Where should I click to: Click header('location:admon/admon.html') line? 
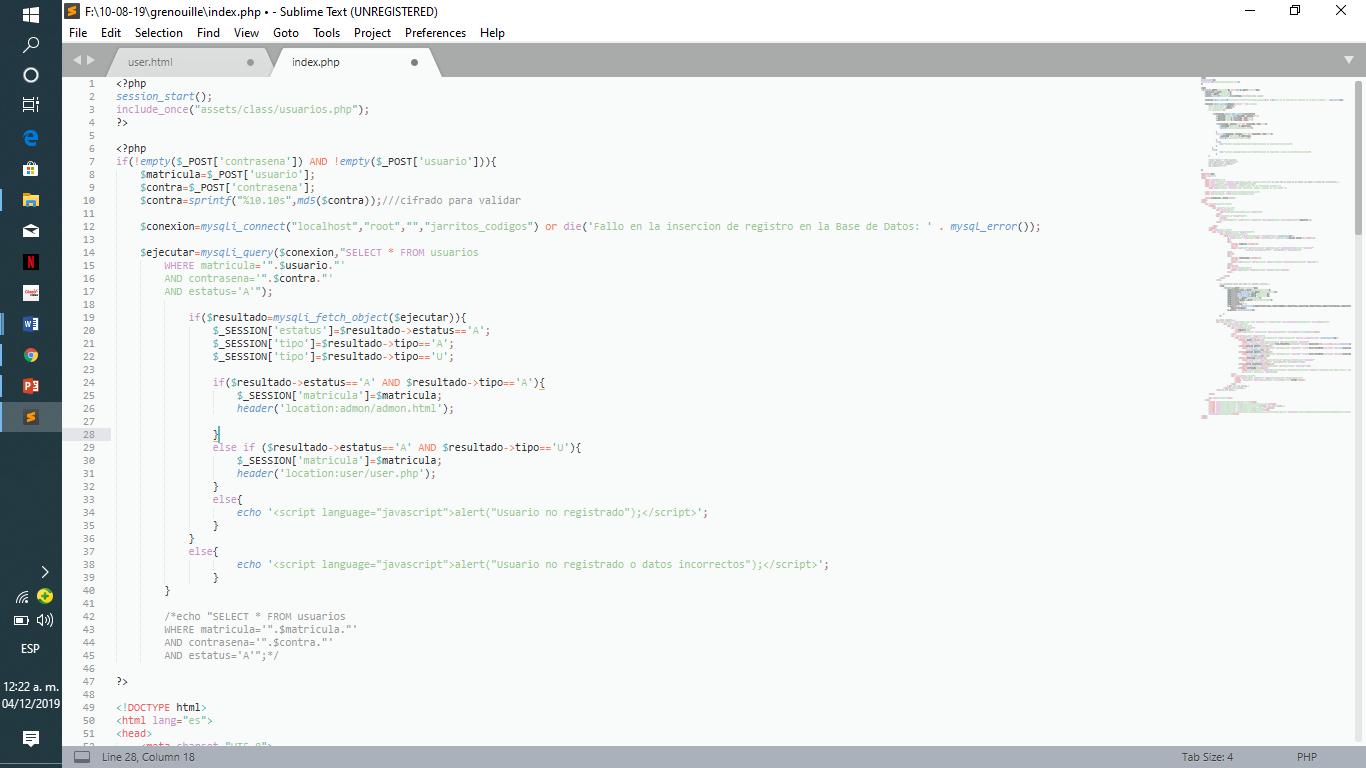(x=345, y=409)
